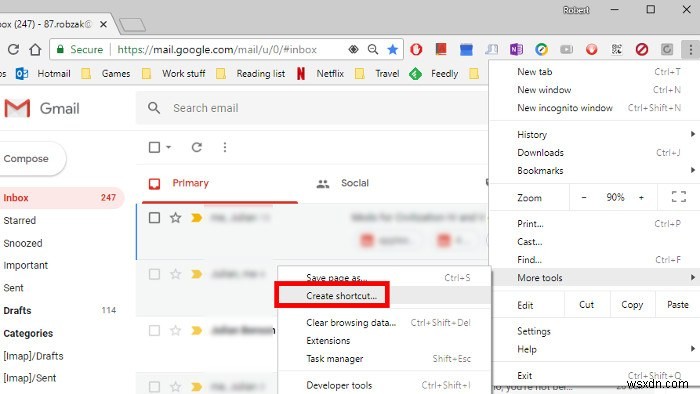The width and height of the screenshot is (700, 394).
Task: Check the third email's checkbox
Action: 154,330
